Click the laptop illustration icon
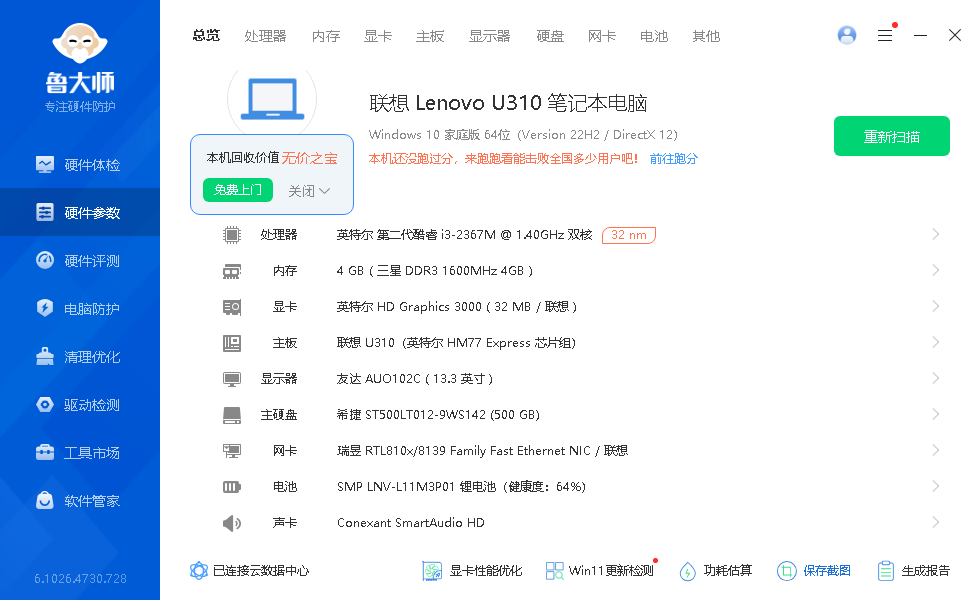Image resolution: width=980 pixels, height=600 pixels. click(x=272, y=99)
